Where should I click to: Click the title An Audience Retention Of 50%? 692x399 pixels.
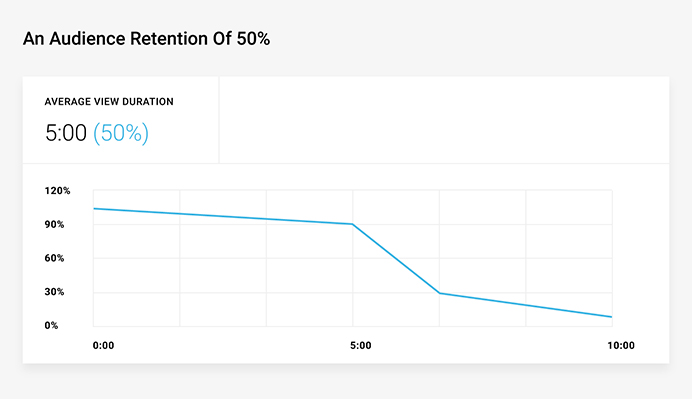147,39
